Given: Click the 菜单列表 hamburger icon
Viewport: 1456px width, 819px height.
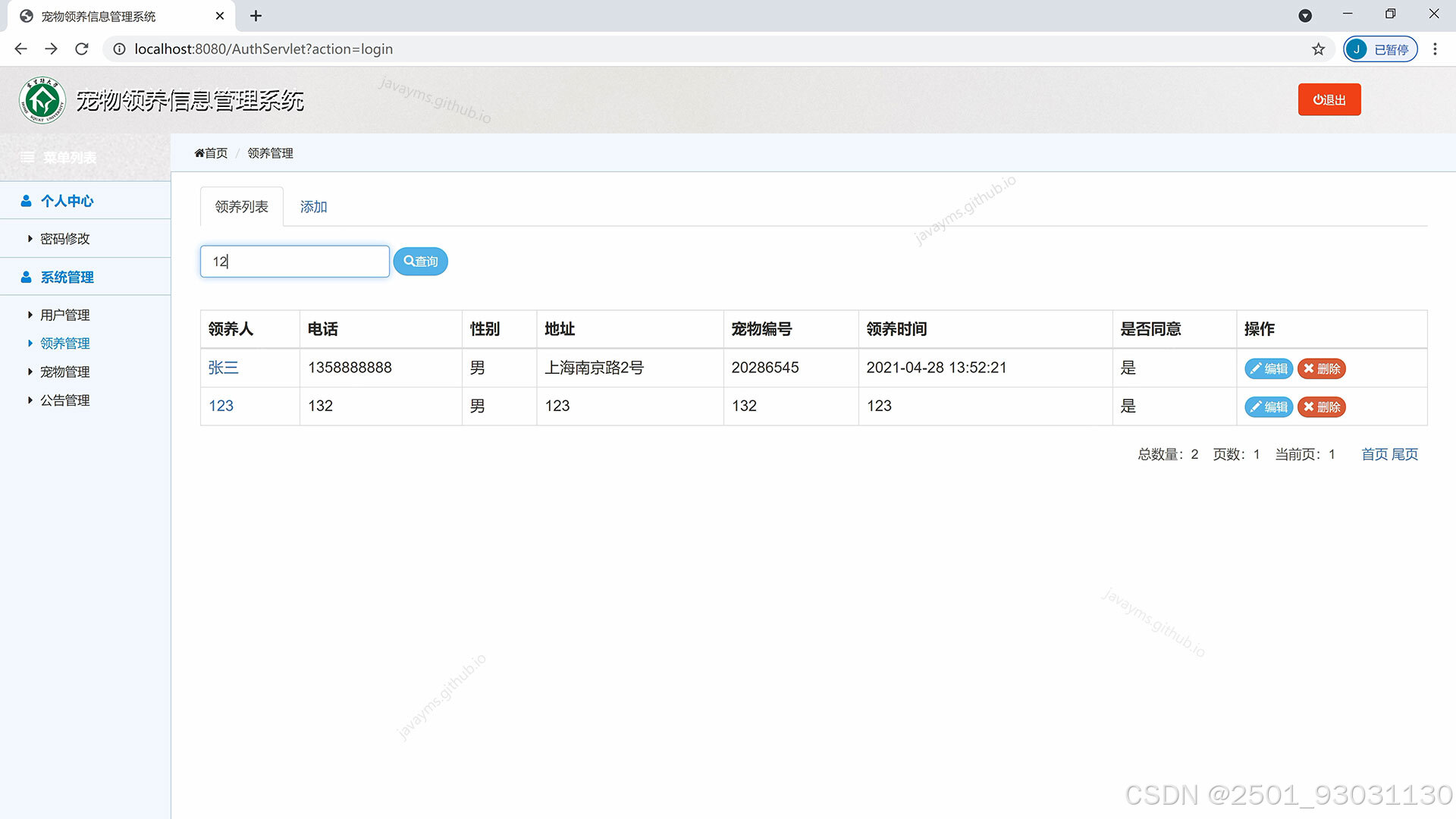Looking at the screenshot, I should click(27, 158).
